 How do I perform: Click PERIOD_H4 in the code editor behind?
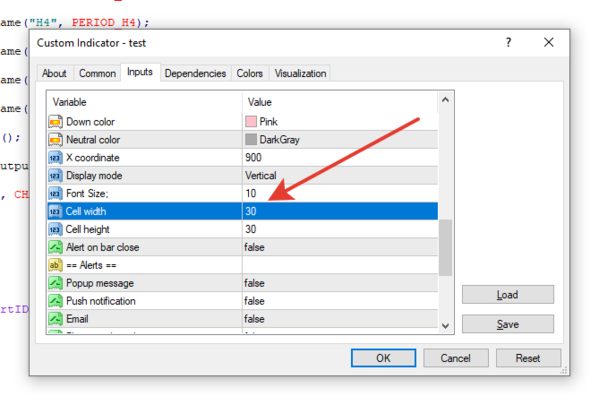pos(104,22)
